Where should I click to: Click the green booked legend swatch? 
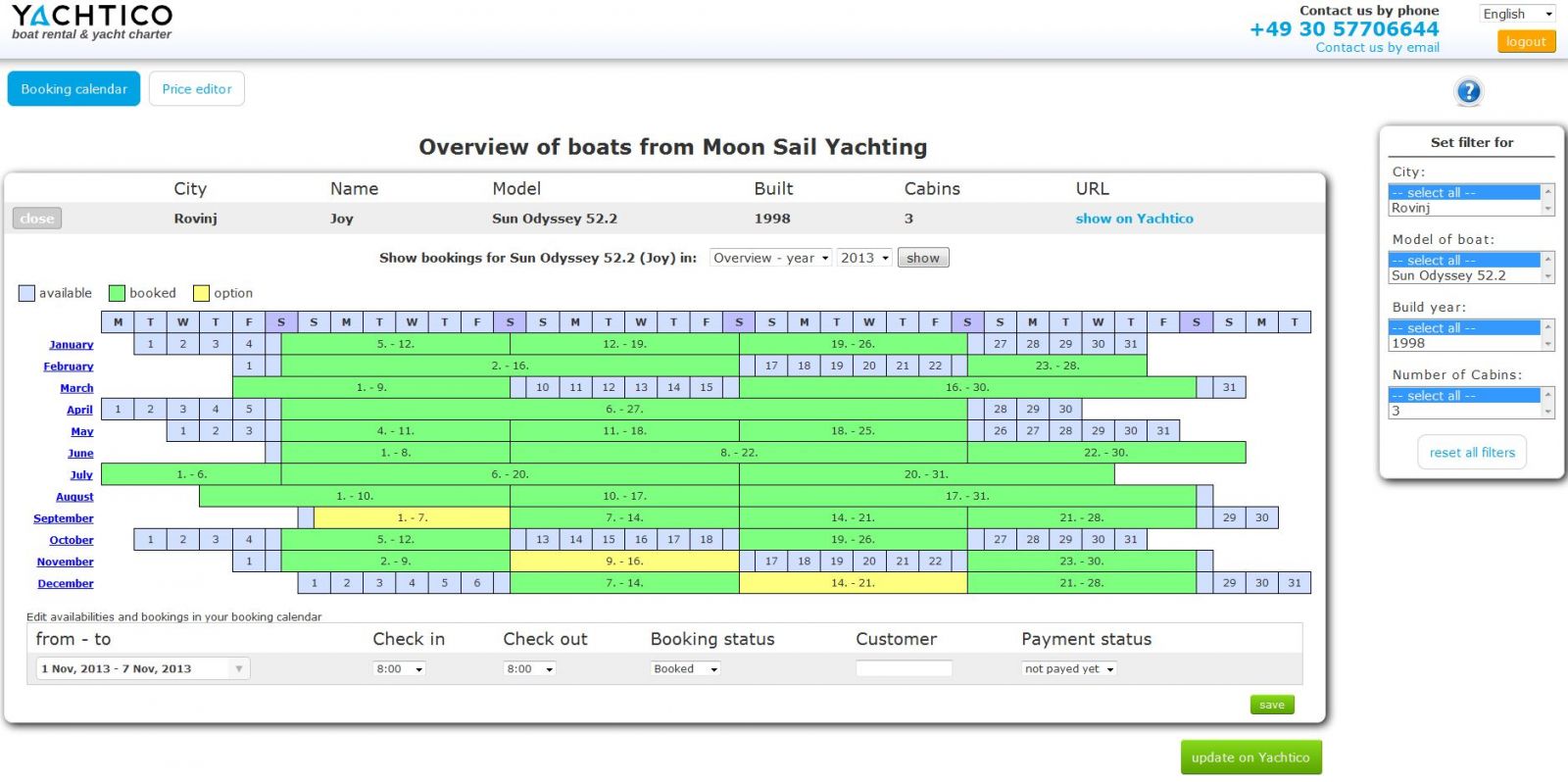click(117, 293)
